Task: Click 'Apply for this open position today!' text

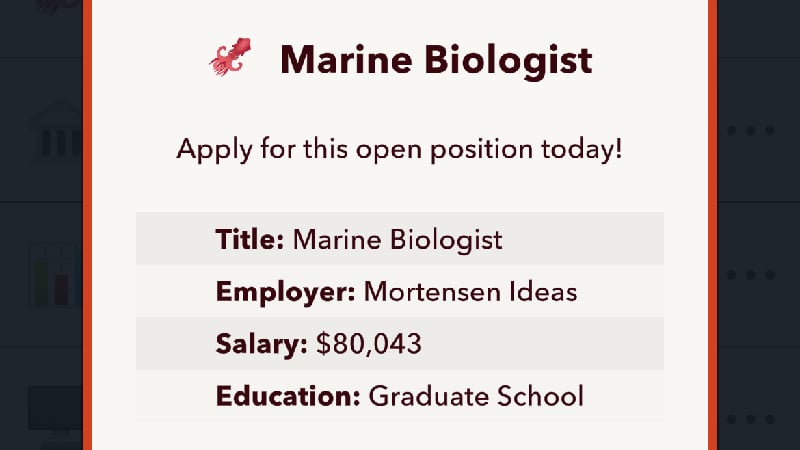Action: [x=399, y=149]
